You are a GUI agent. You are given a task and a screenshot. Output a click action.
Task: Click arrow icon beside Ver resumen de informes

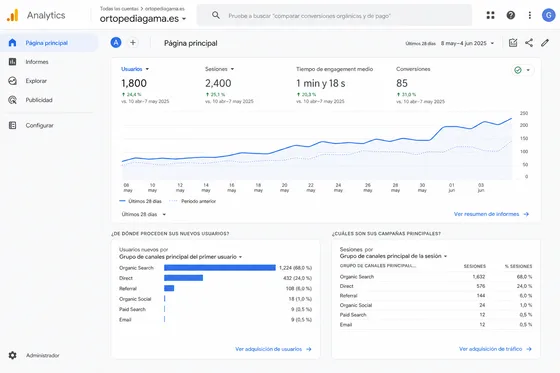[526, 214]
